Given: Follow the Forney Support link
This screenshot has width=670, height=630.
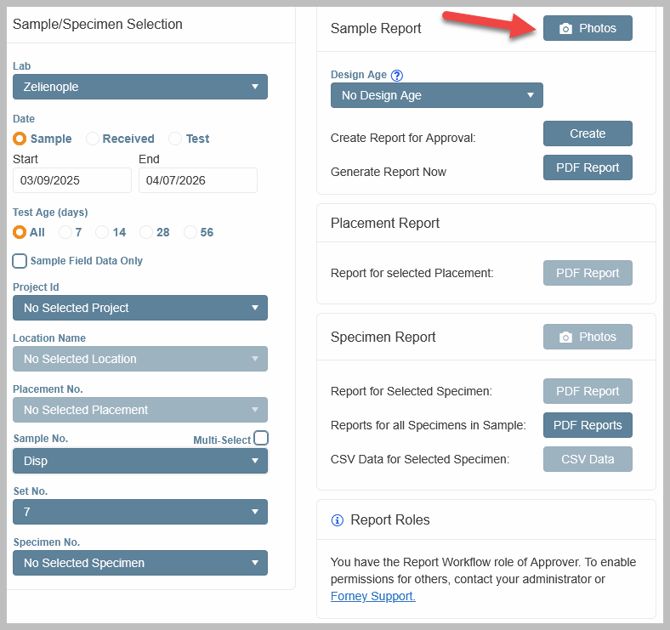Looking at the screenshot, I should pos(372,596).
